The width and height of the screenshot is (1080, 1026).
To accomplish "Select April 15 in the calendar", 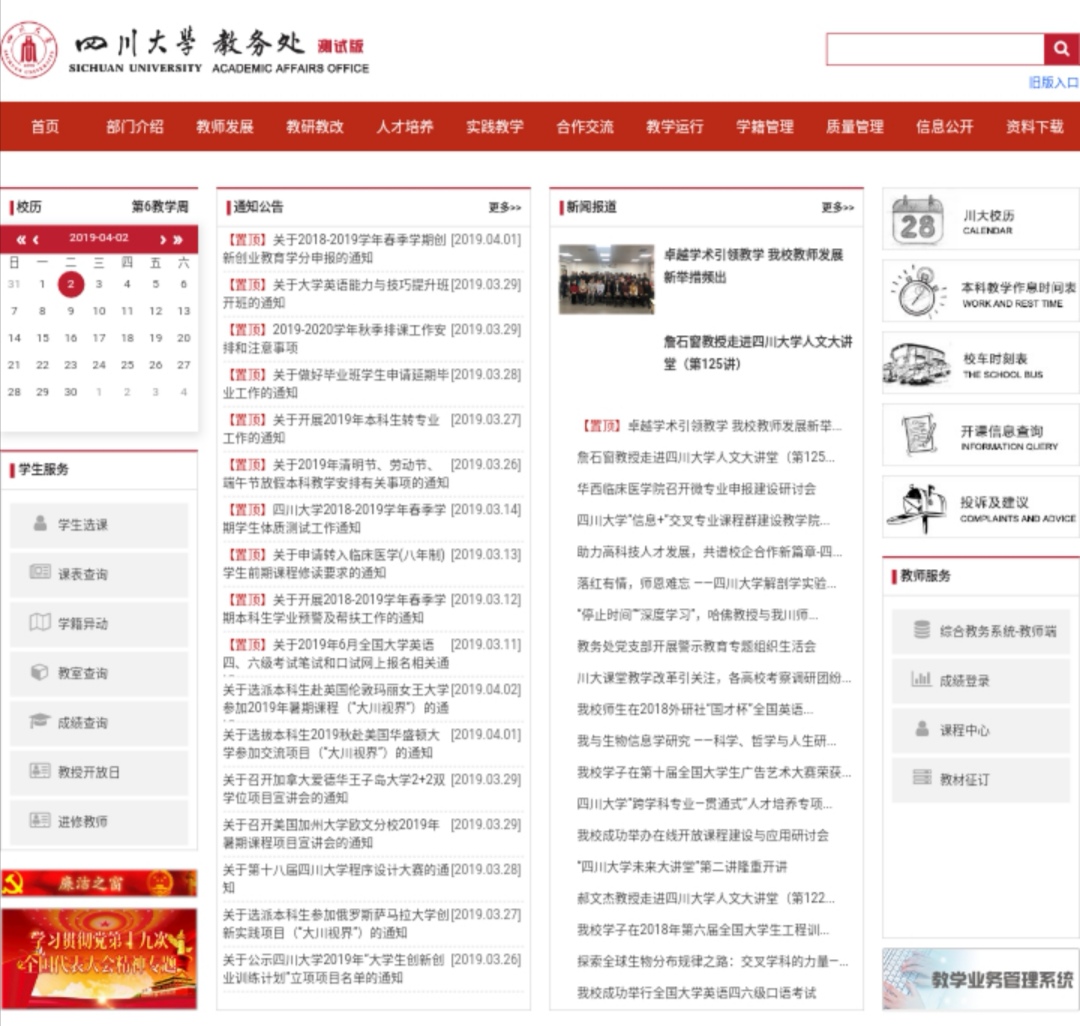I will click(42, 338).
